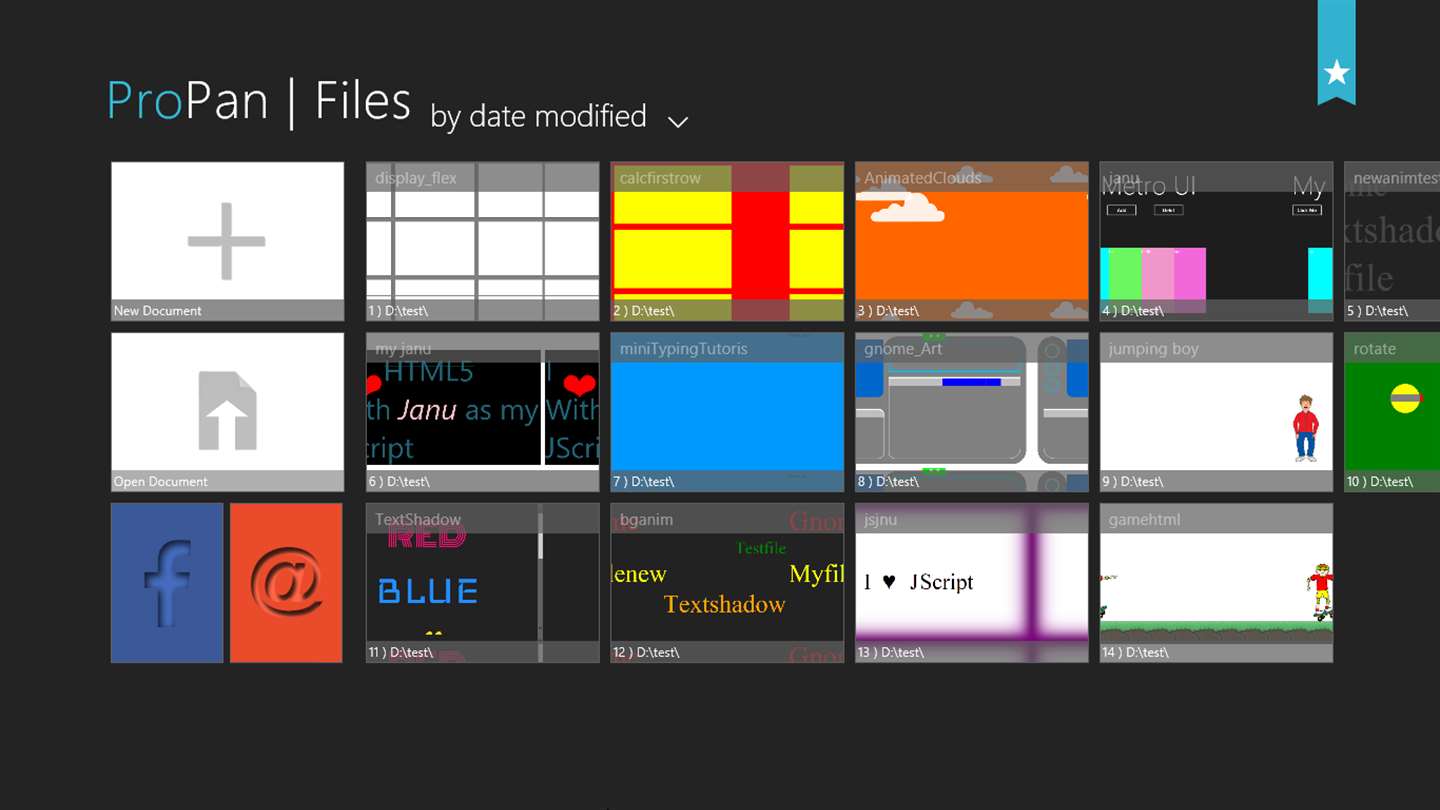Click the '10 ) D:\test\' path label
The width and height of the screenshot is (1440, 810).
pyautogui.click(x=1380, y=482)
